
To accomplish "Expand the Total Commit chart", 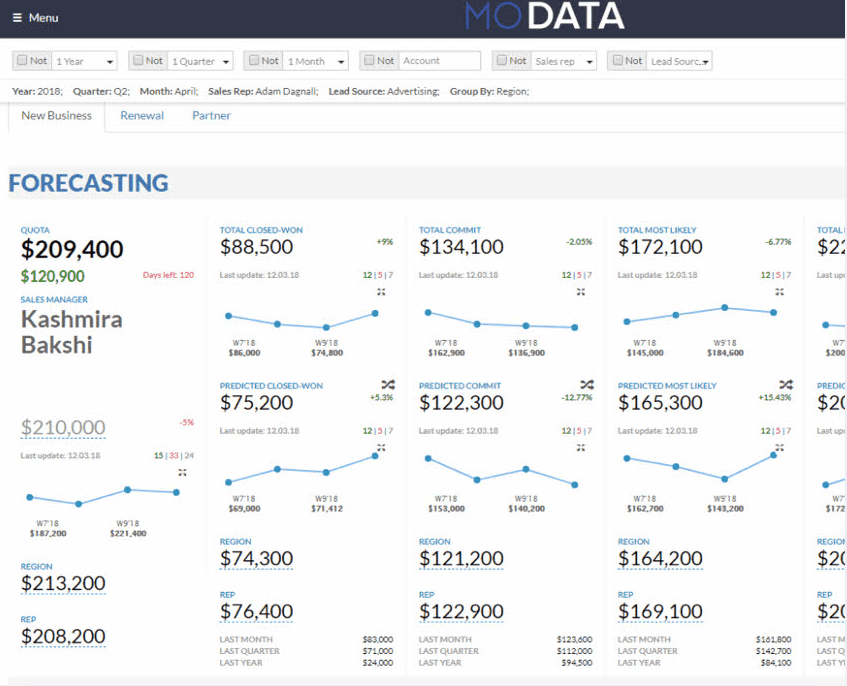I will tap(581, 292).
